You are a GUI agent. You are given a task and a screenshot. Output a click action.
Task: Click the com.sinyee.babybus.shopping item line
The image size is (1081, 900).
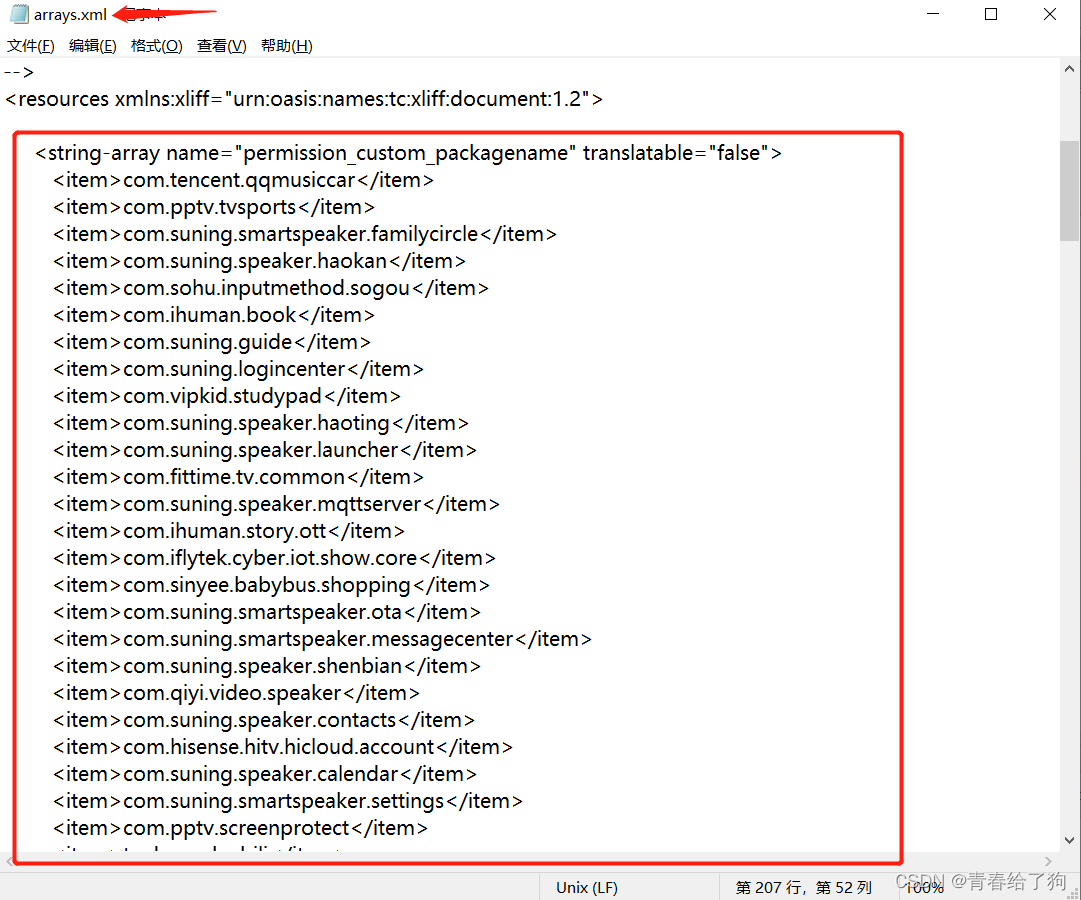coord(272,585)
